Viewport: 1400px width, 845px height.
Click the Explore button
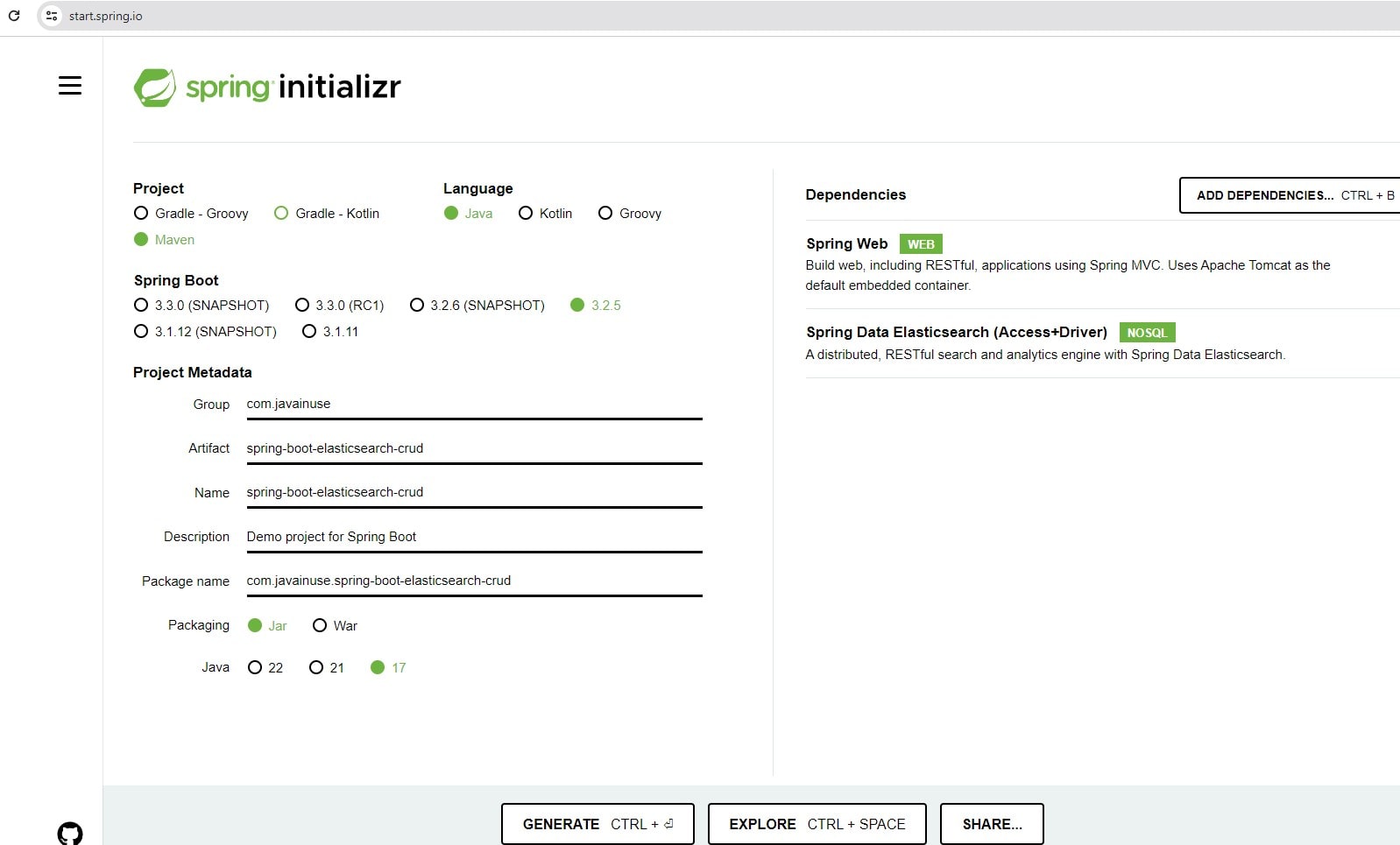coord(817,824)
